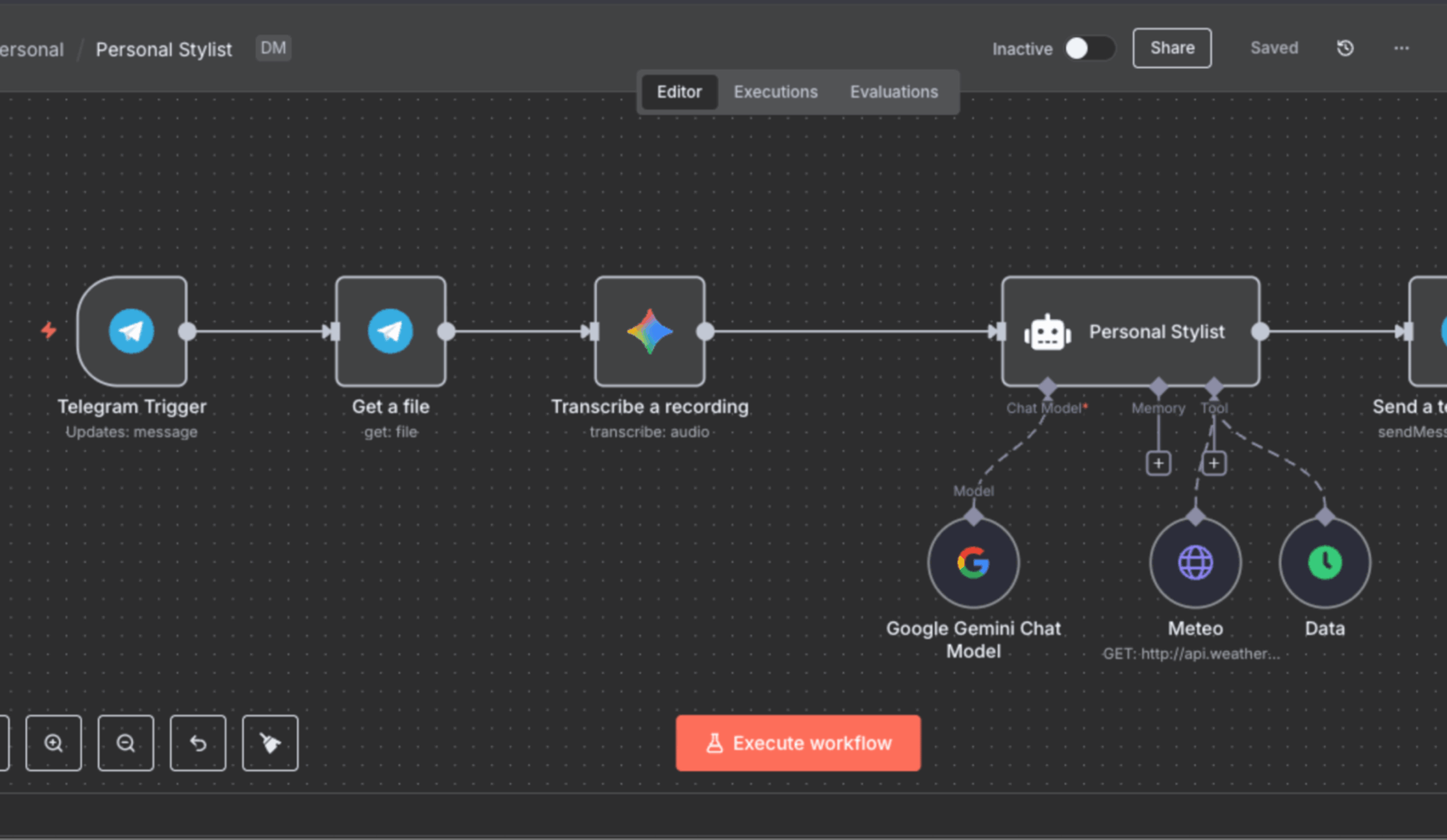This screenshot has width=1447, height=840.
Task: Click the undo arrow canvas button
Action: pyautogui.click(x=198, y=743)
